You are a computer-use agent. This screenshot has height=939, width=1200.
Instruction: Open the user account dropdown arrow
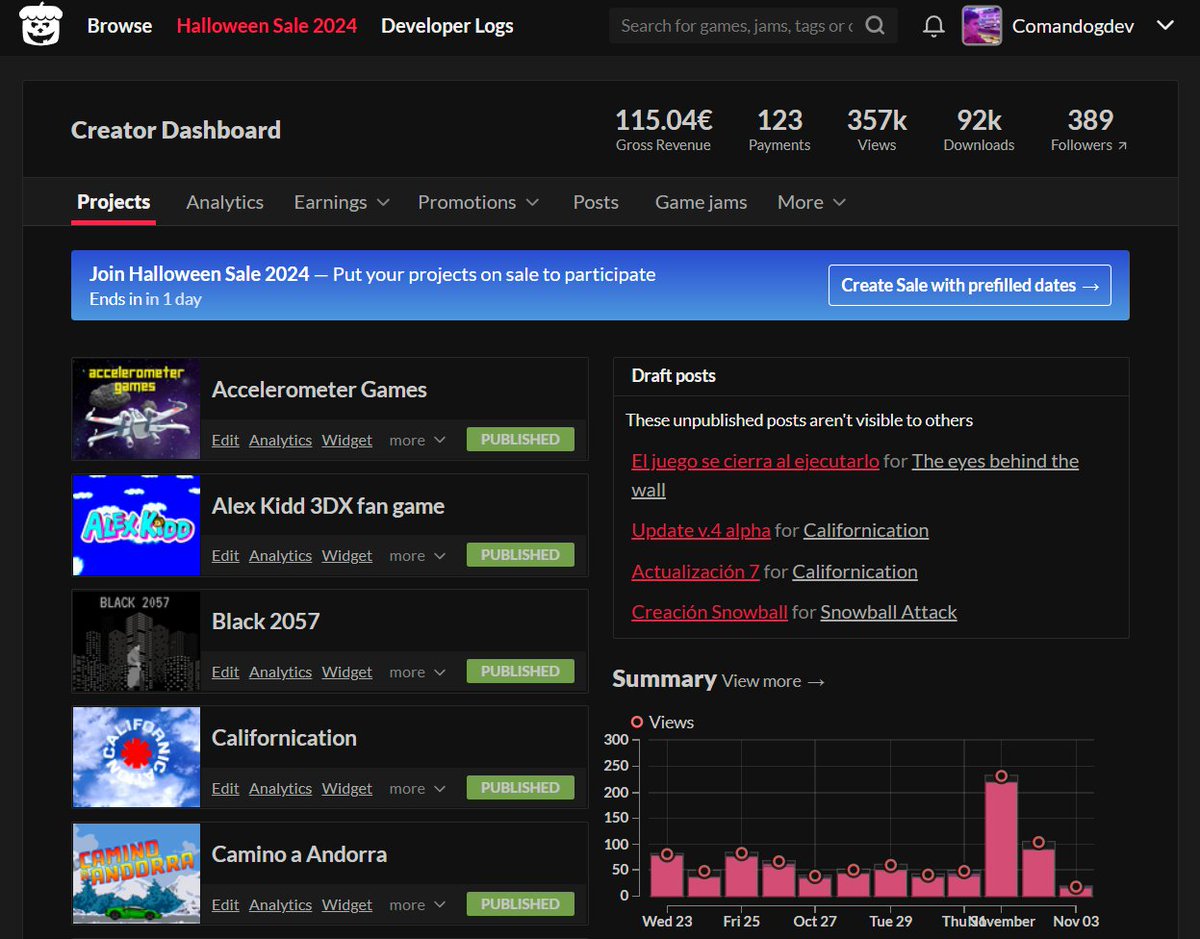1165,26
